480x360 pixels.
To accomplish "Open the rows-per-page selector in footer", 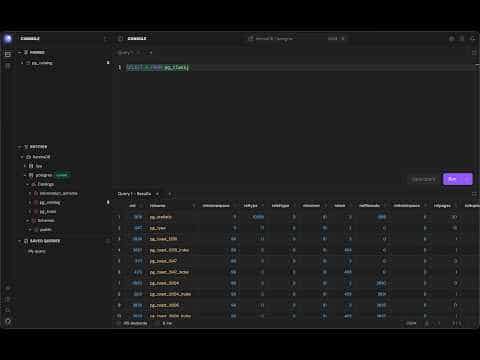I will (411, 323).
